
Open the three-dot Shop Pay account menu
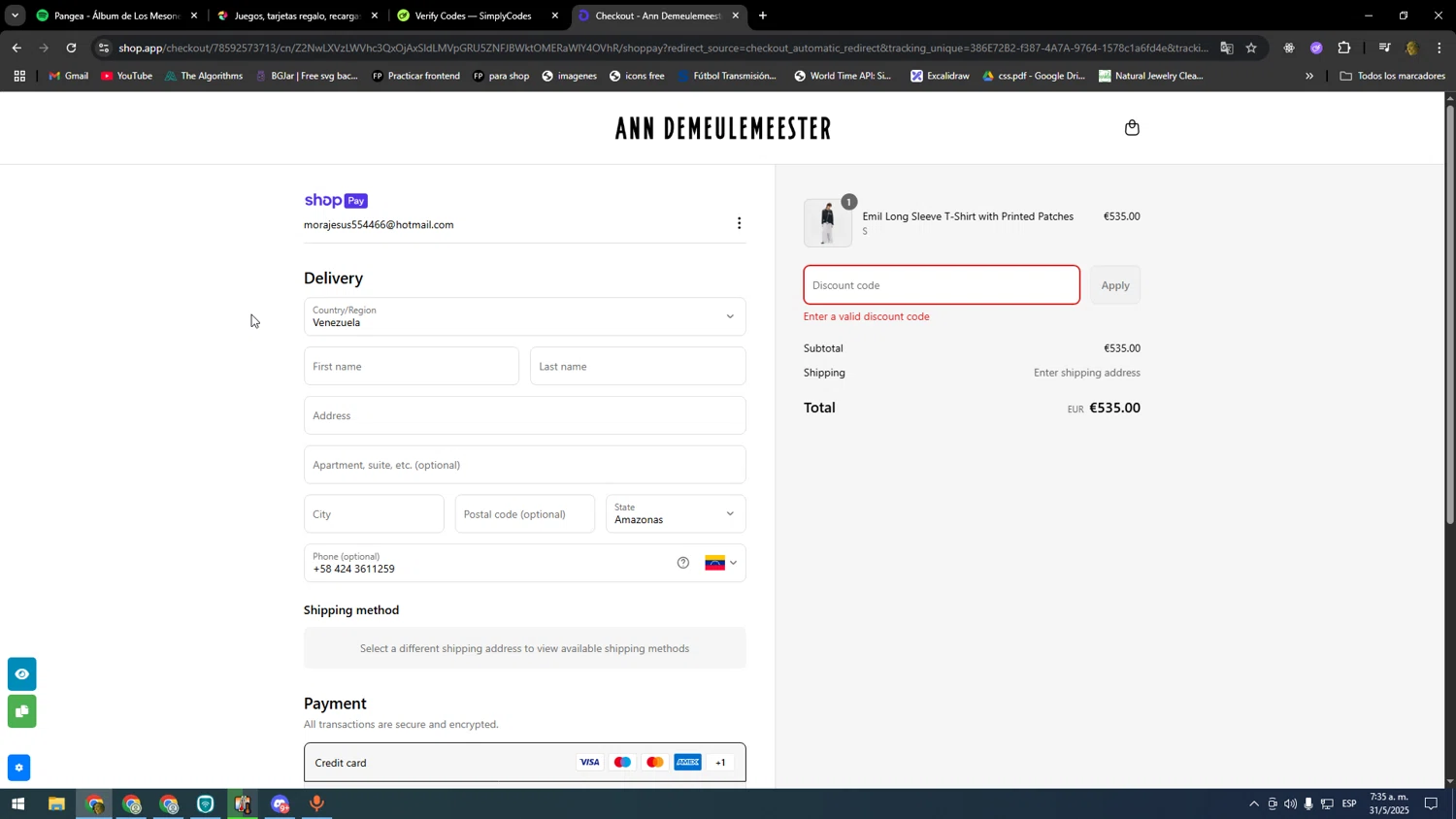point(739,223)
